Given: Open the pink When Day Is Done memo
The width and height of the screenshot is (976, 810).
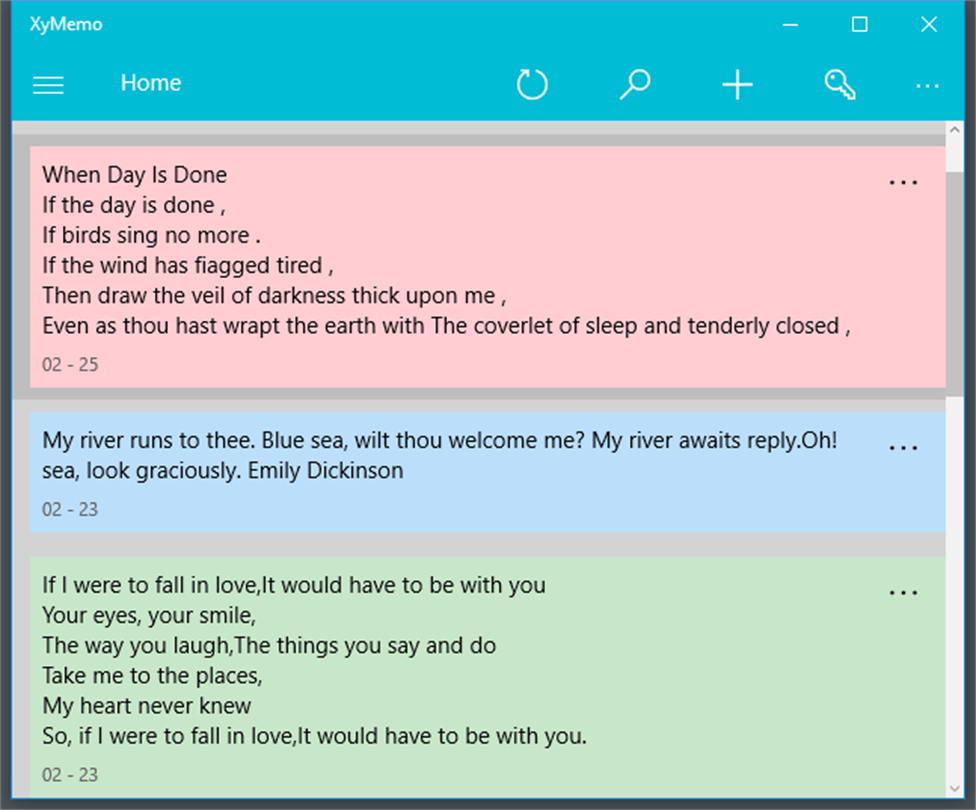Looking at the screenshot, I should click(x=487, y=267).
